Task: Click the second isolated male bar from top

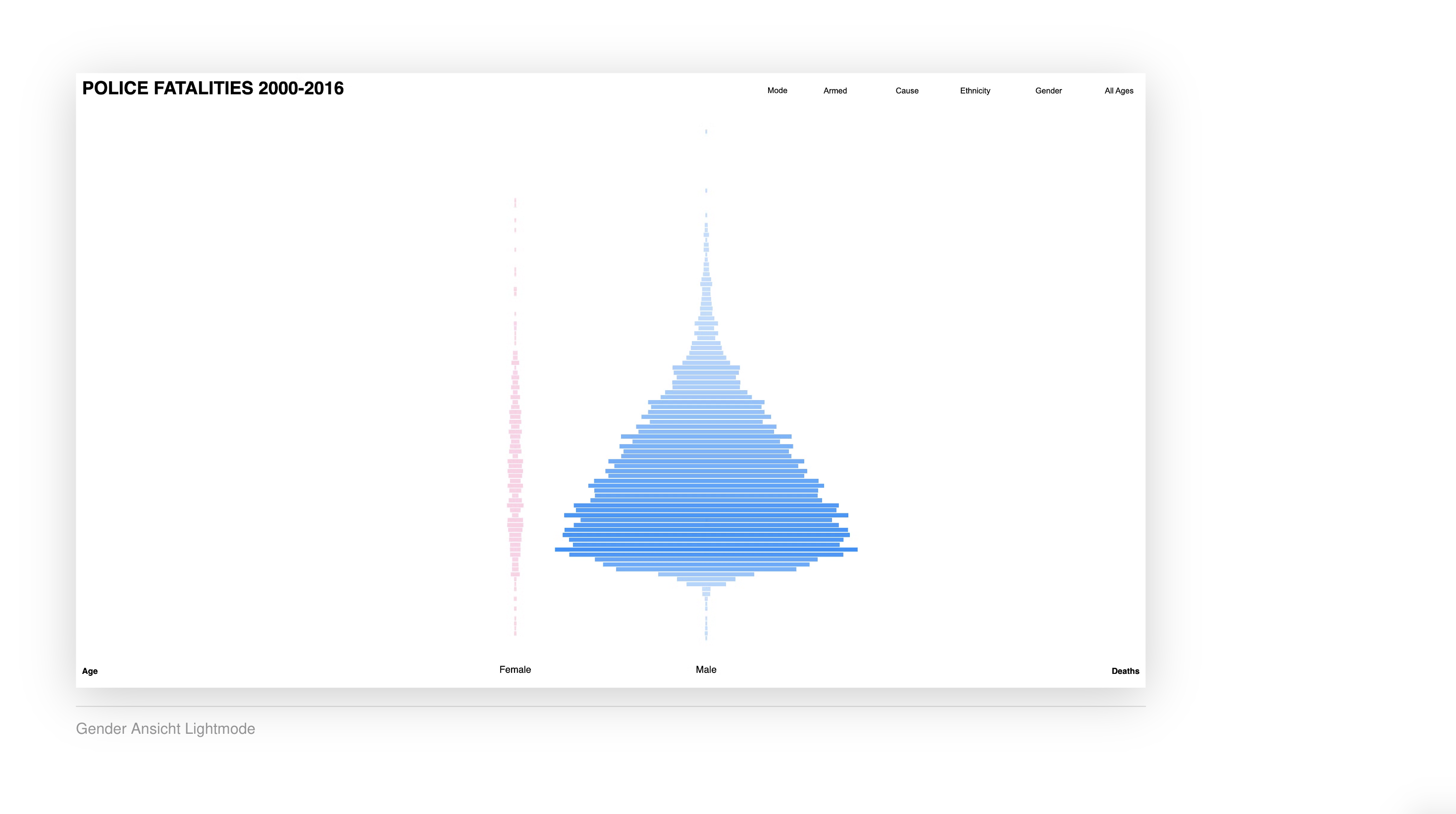Action: pos(706,191)
